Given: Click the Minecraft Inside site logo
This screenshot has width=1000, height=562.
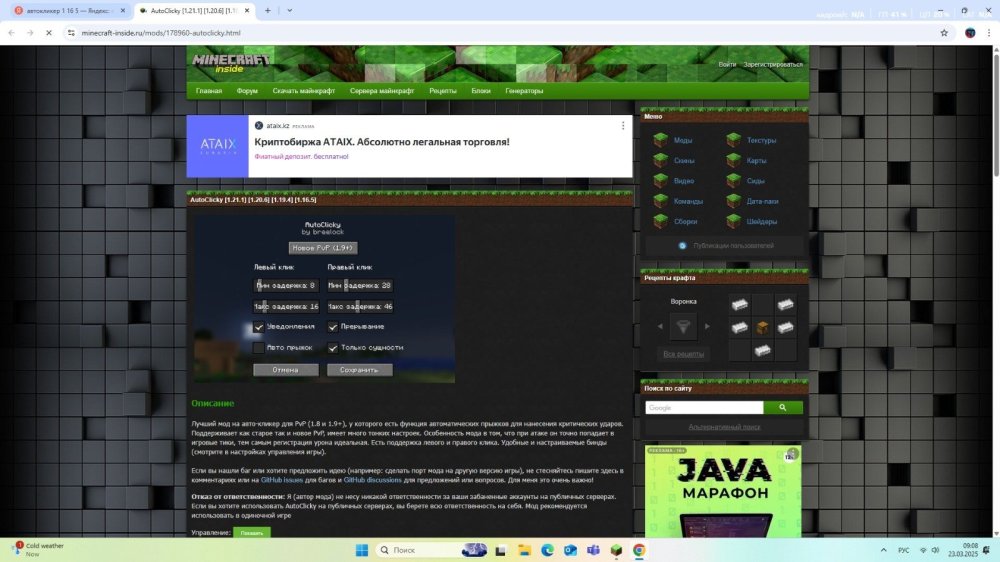Looking at the screenshot, I should (x=231, y=63).
